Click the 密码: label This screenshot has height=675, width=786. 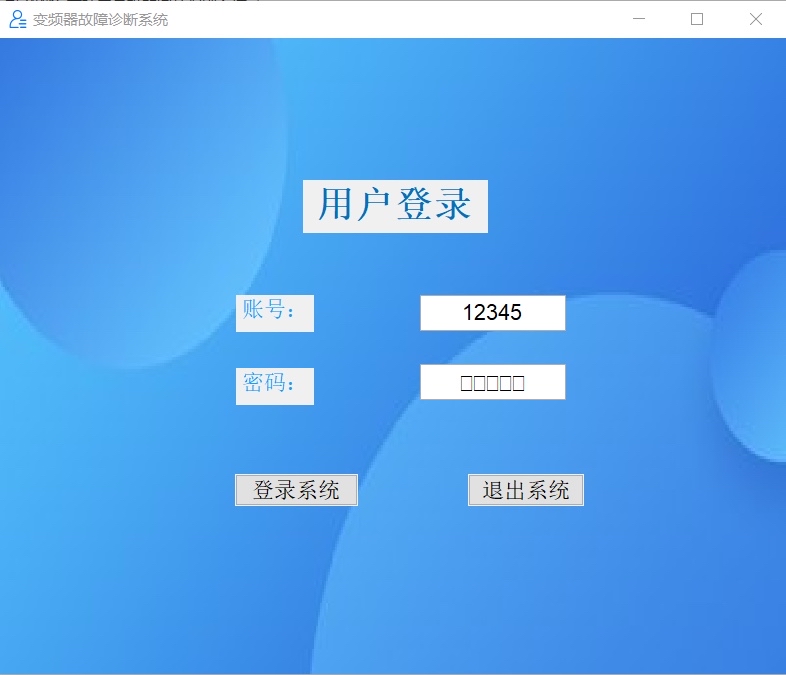pyautogui.click(x=275, y=386)
